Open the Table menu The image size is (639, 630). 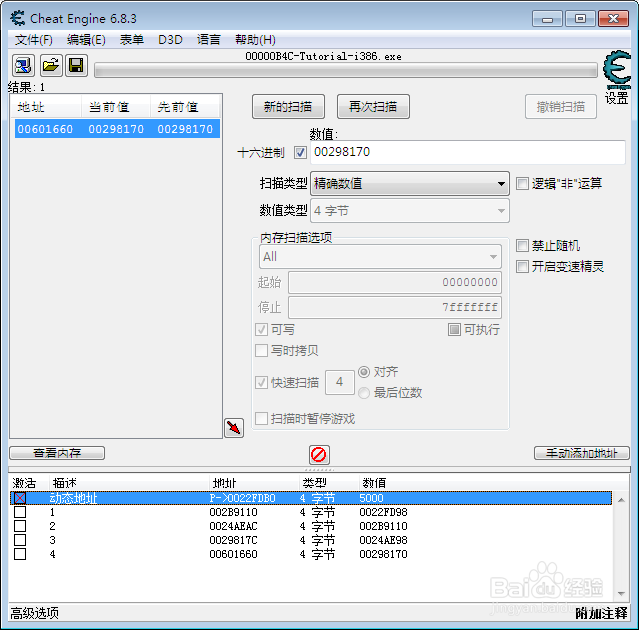coord(132,40)
